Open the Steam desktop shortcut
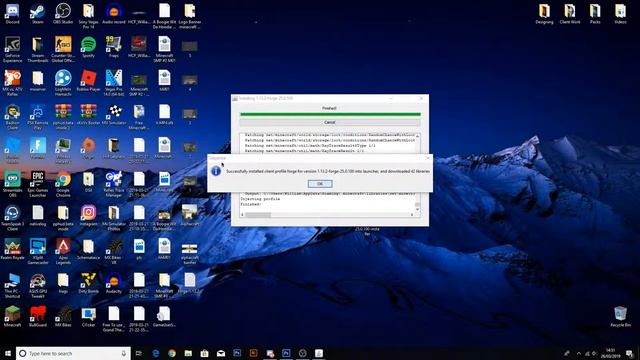Screen dimensions: 640x360 coord(38,14)
